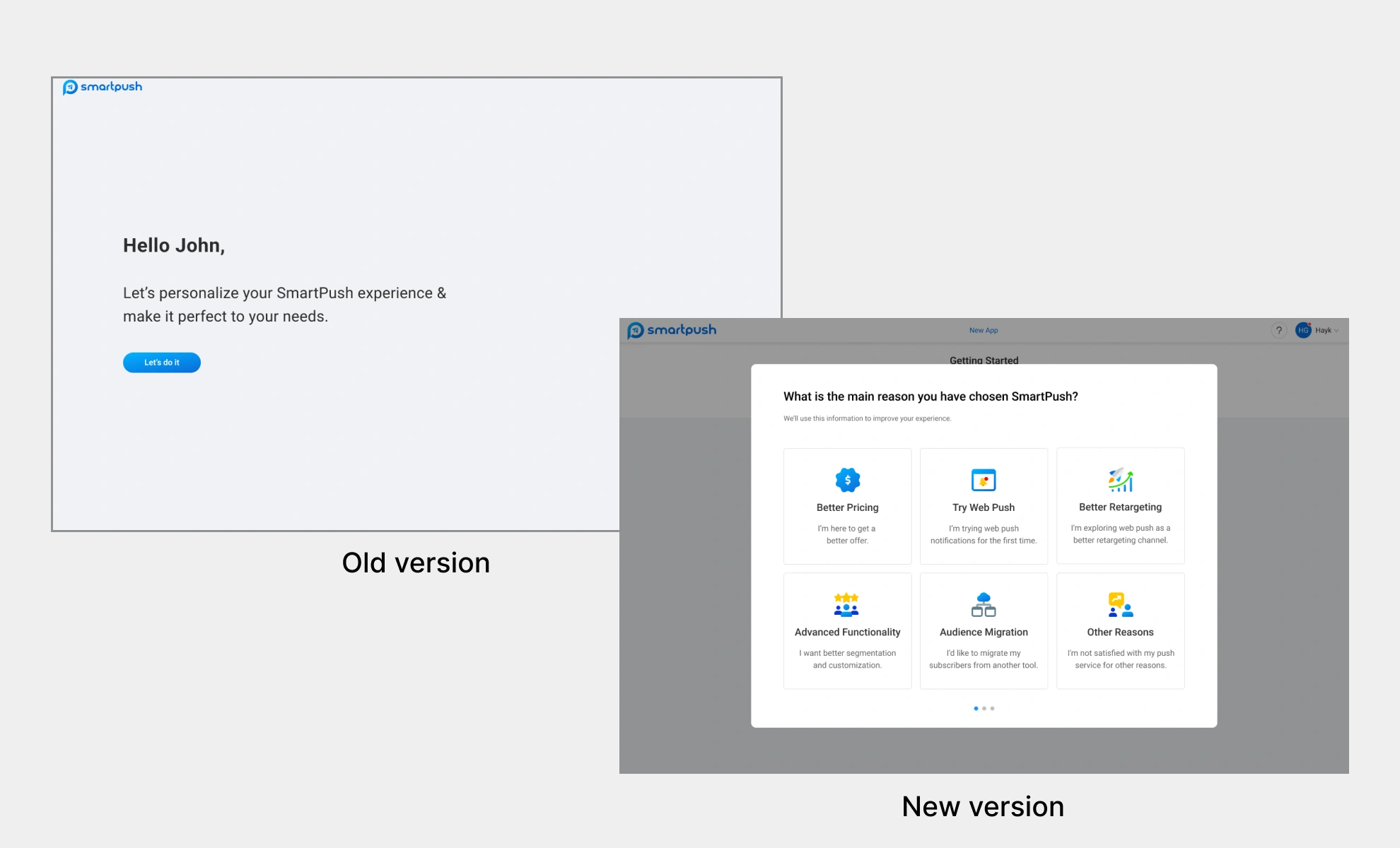Click the active blue carousel progress dot
Screen dimensions: 1400x848
point(976,708)
